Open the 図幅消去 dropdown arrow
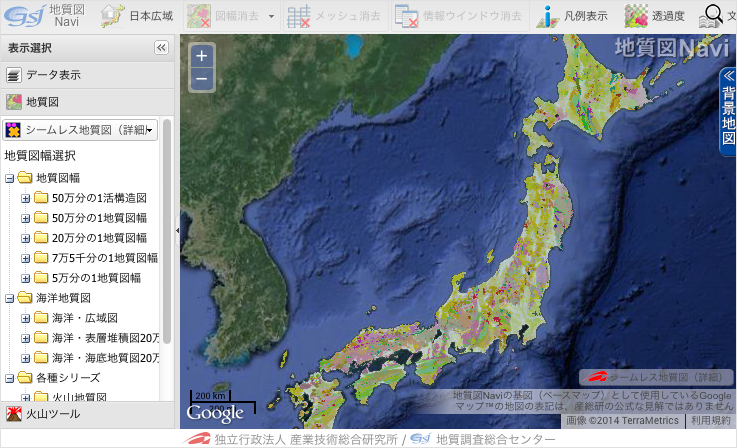 pos(271,16)
